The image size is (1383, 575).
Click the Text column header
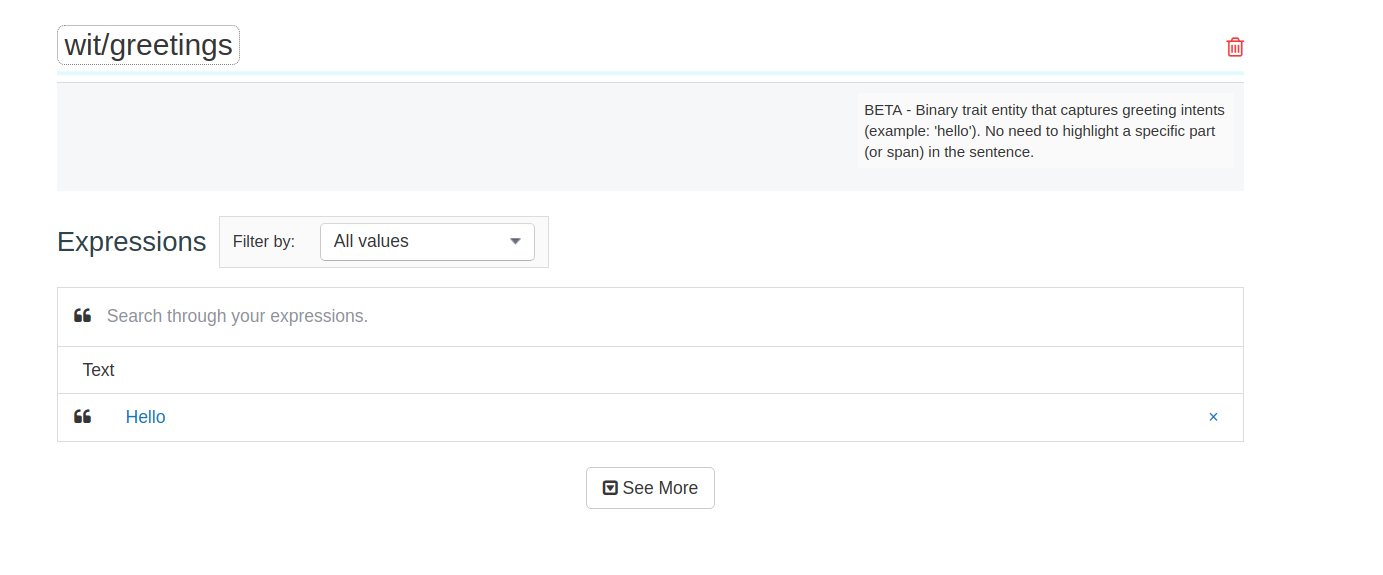pos(98,370)
